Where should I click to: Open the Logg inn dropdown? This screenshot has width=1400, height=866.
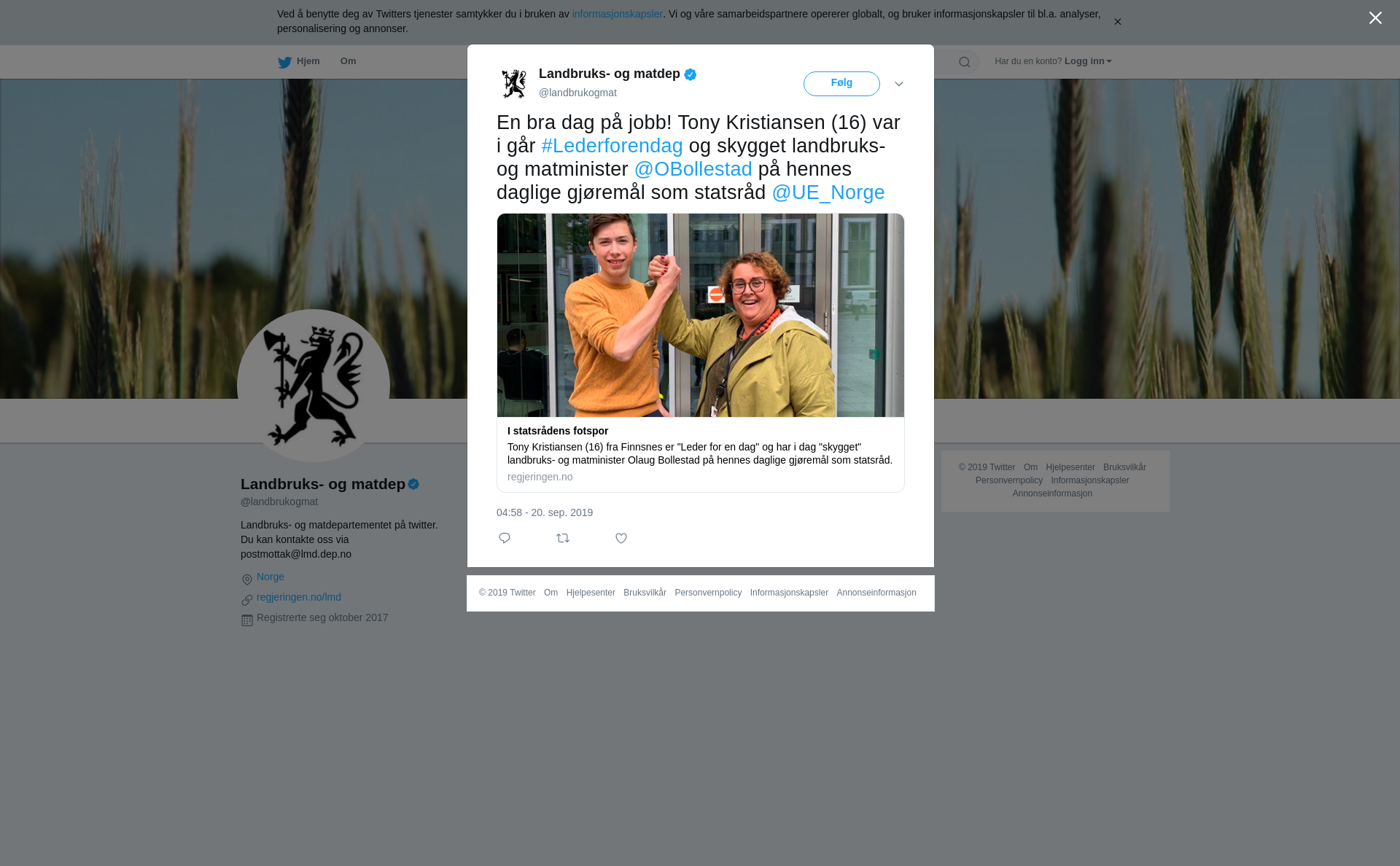click(1088, 61)
